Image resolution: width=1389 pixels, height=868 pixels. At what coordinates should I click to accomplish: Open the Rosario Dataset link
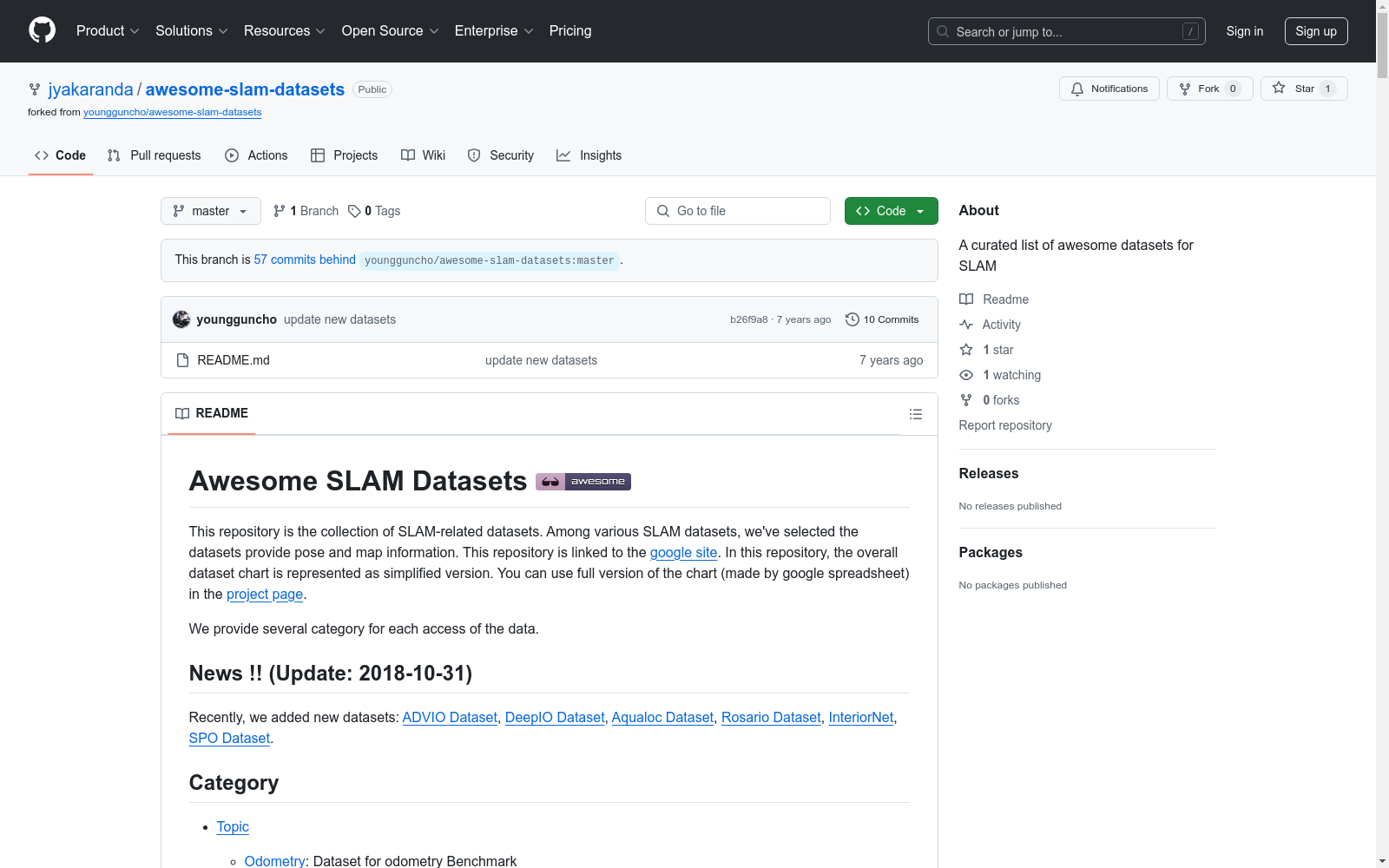tap(771, 717)
